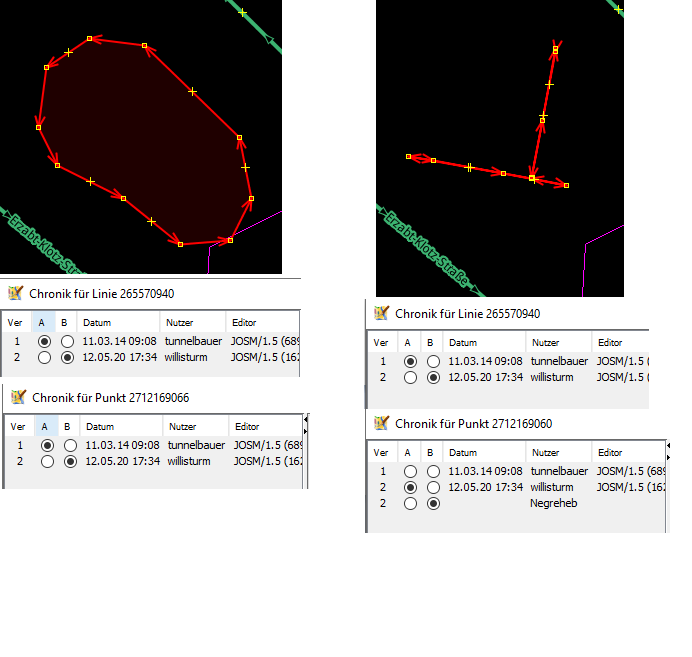Click the JOSM icon in Punkt 2712169066 title

(16, 397)
